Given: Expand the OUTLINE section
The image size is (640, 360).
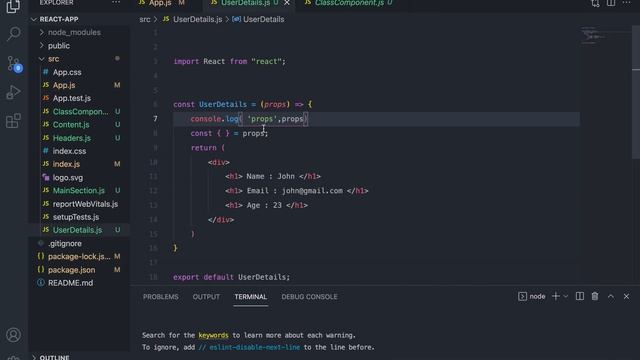Looking at the screenshot, I should 54,357.
